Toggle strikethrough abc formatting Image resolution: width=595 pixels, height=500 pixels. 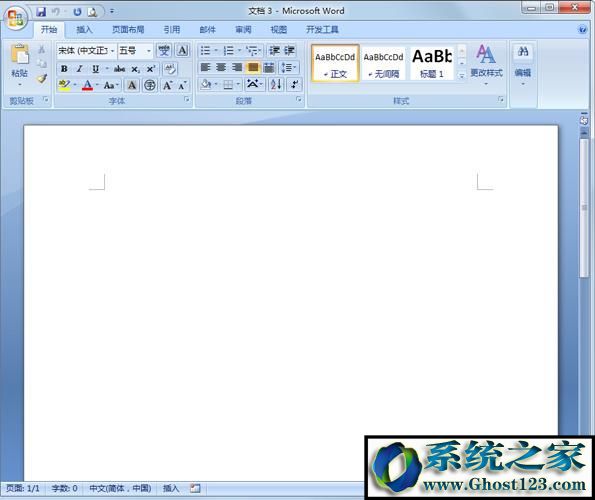120,69
